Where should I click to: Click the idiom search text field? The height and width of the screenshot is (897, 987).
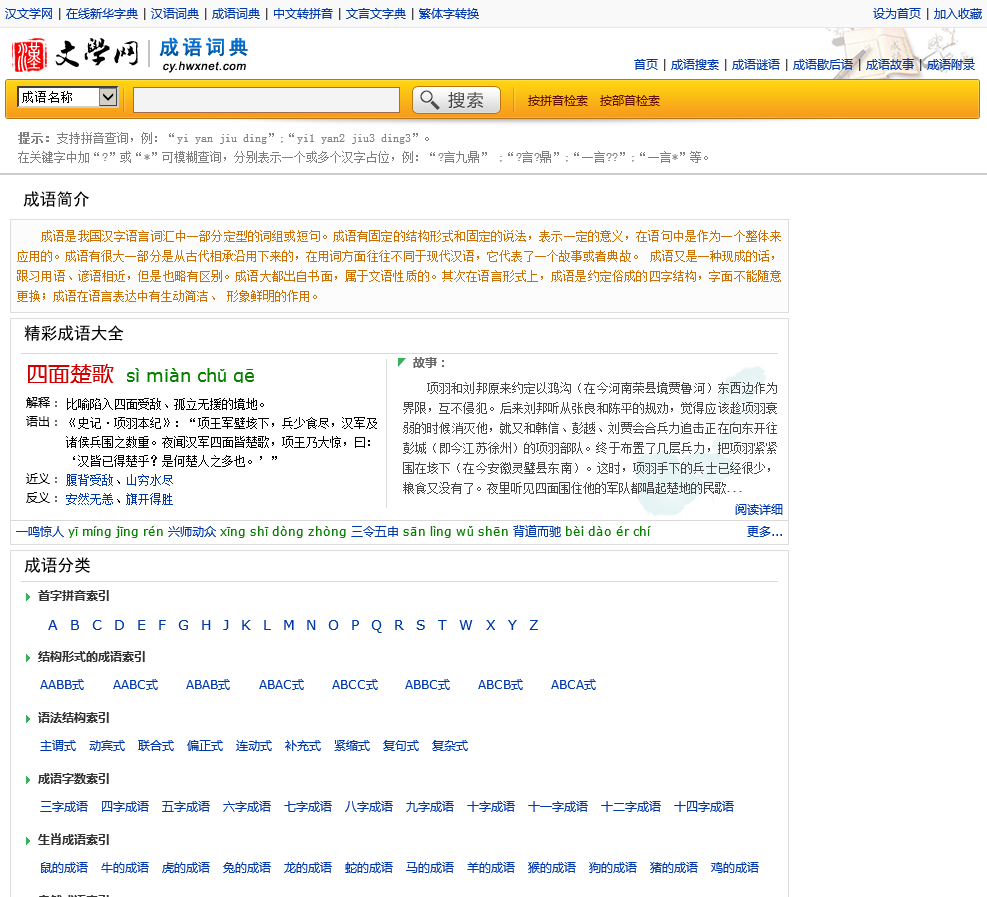266,100
